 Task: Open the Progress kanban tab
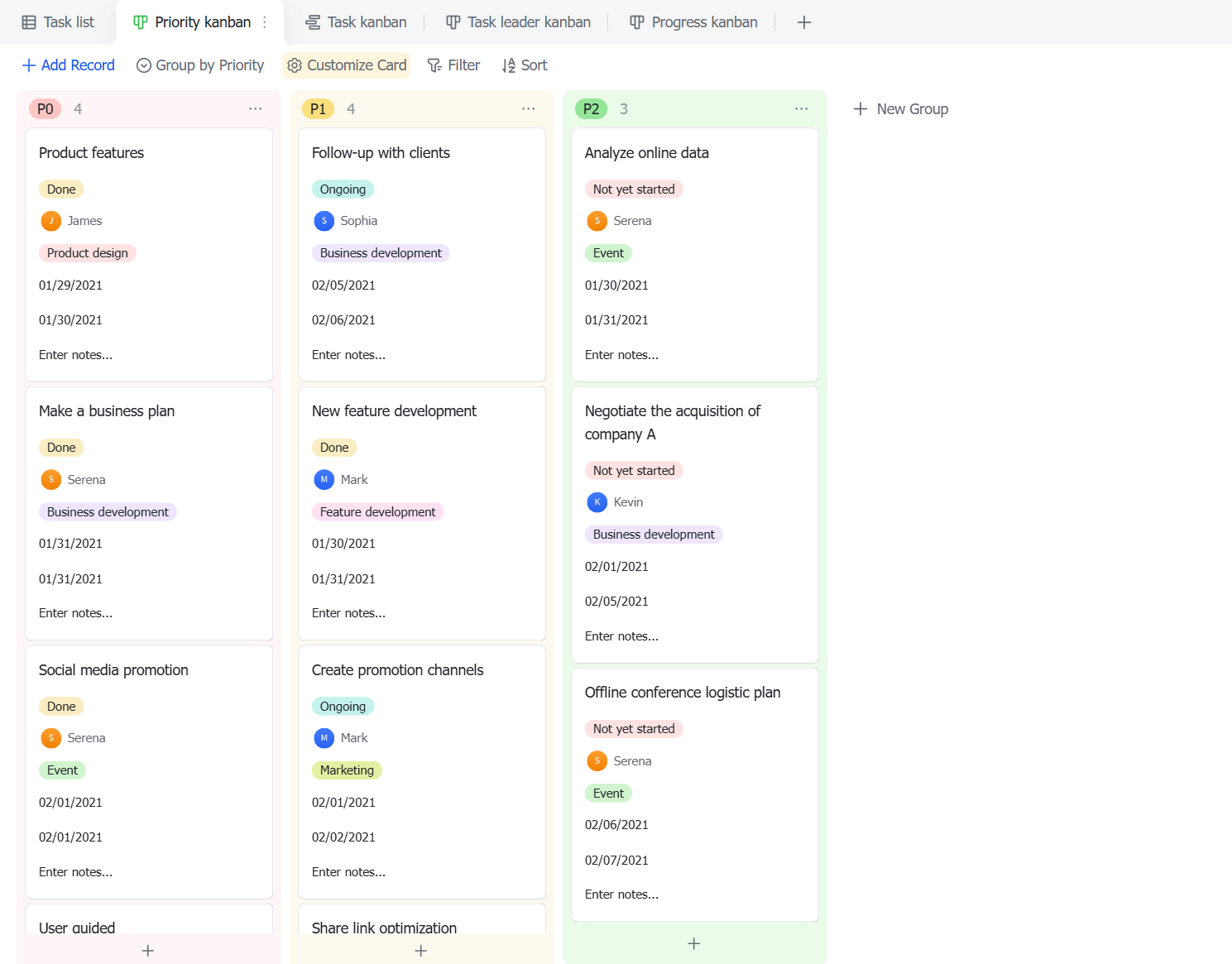pyautogui.click(x=693, y=22)
